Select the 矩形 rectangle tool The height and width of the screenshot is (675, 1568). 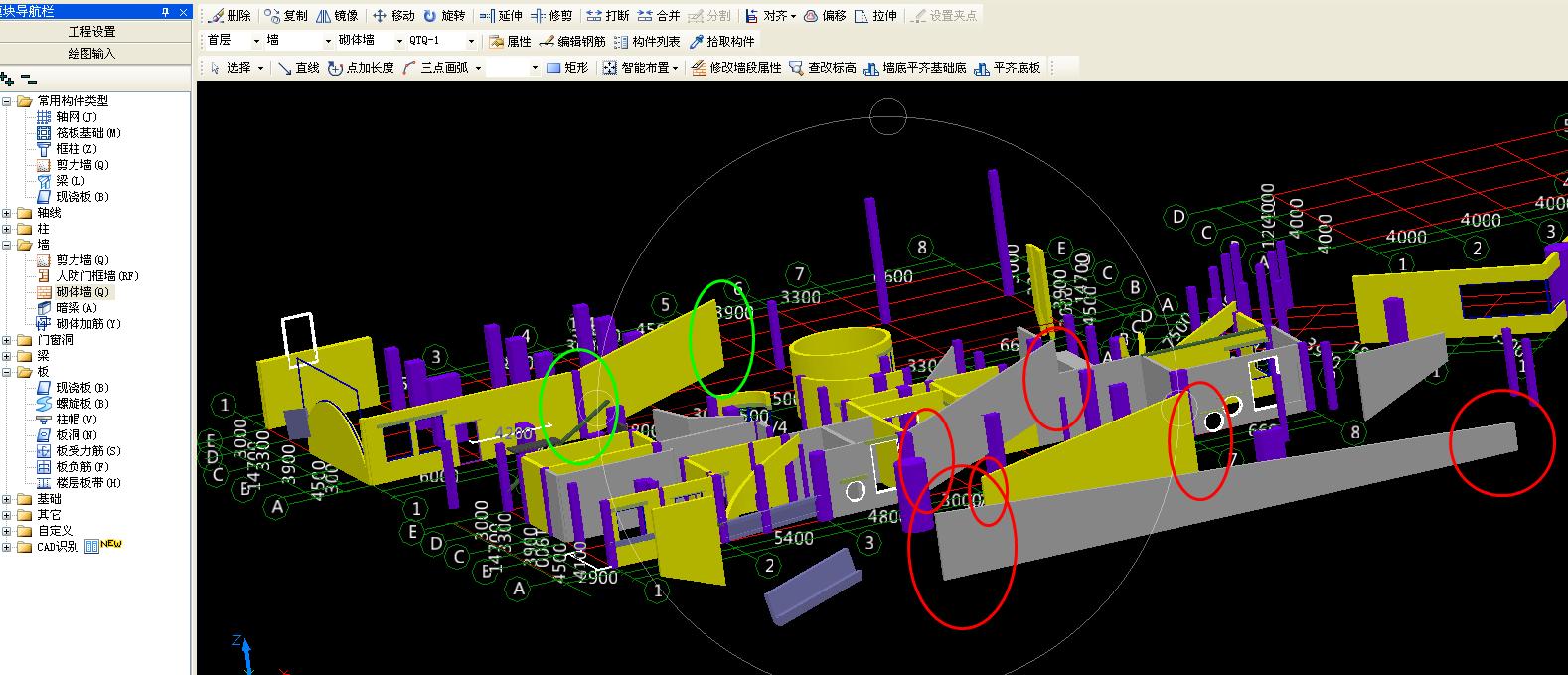coord(567,68)
